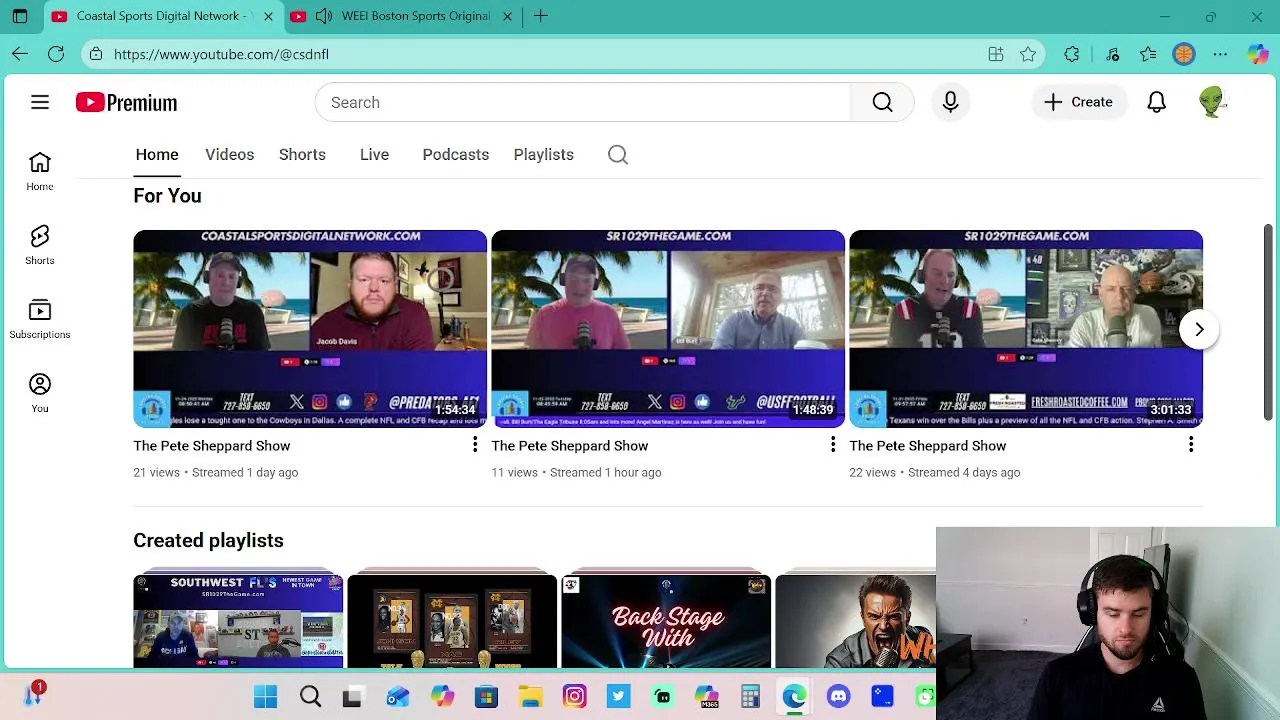This screenshot has height=720, width=1280.
Task: Switch to the channel Podcasts tab
Action: point(456,154)
